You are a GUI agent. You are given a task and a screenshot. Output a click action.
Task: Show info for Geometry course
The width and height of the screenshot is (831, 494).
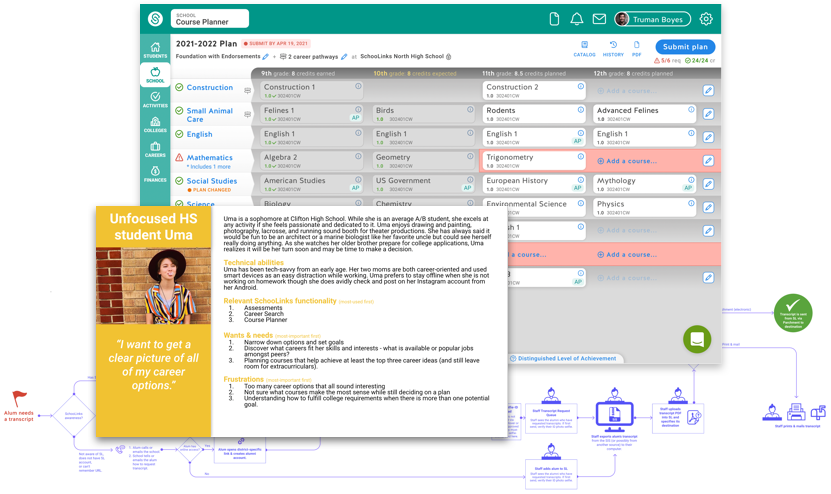click(x=470, y=156)
